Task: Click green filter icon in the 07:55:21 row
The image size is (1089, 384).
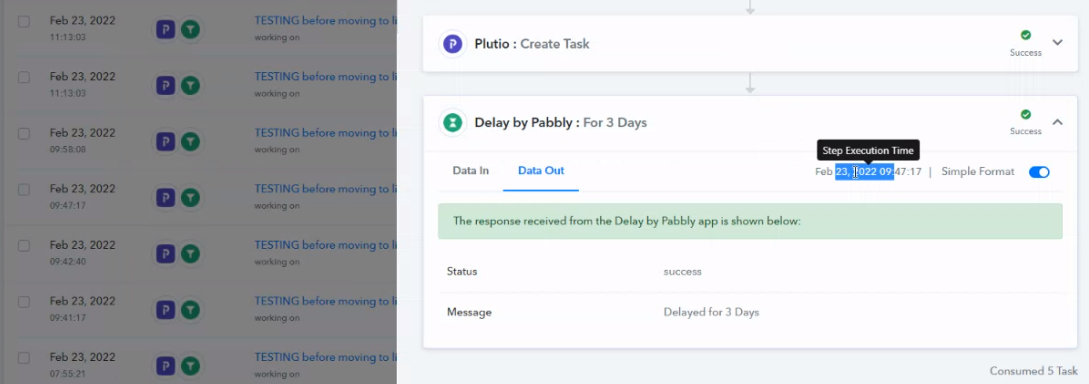Action: pos(190,366)
